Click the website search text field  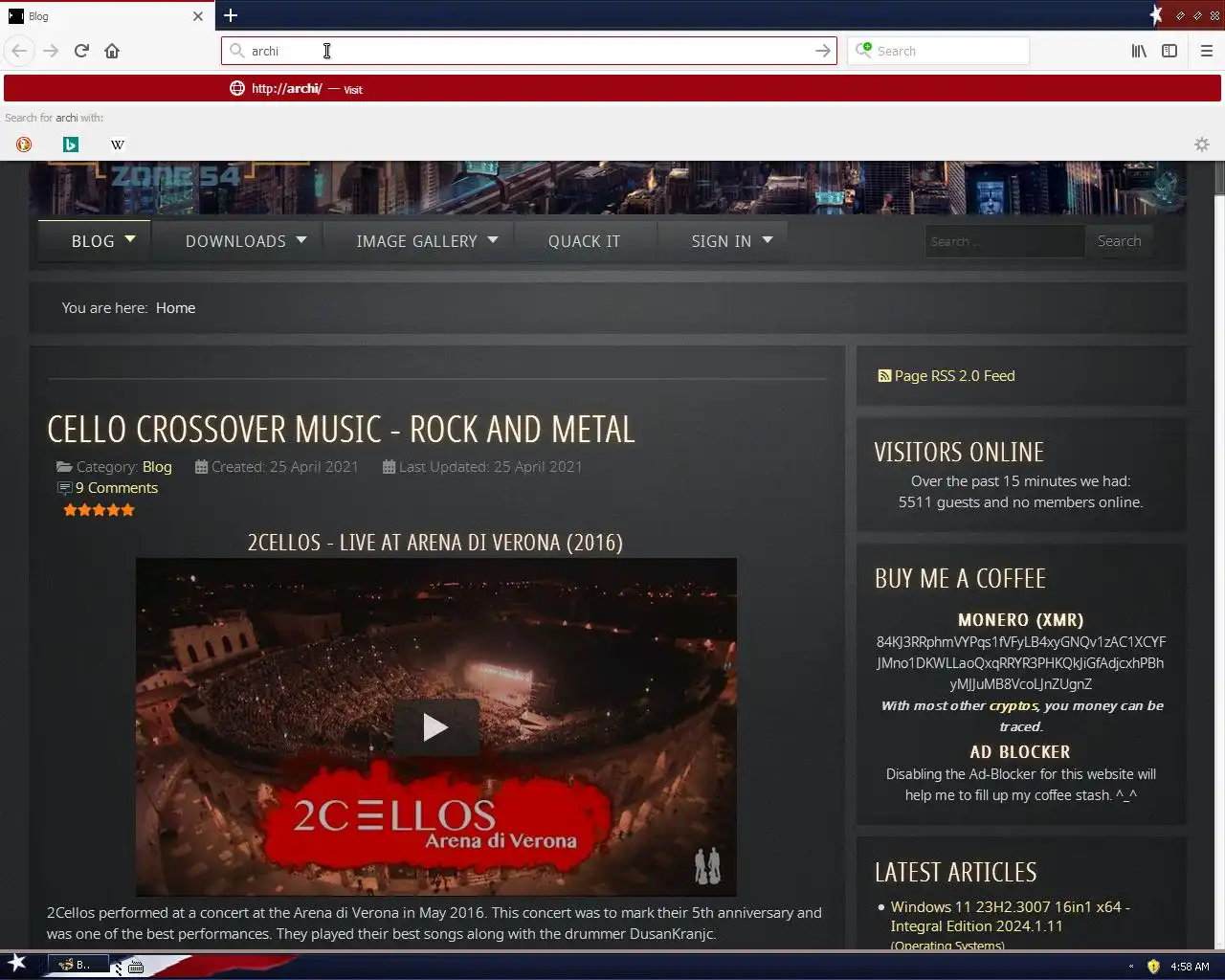click(x=1005, y=241)
